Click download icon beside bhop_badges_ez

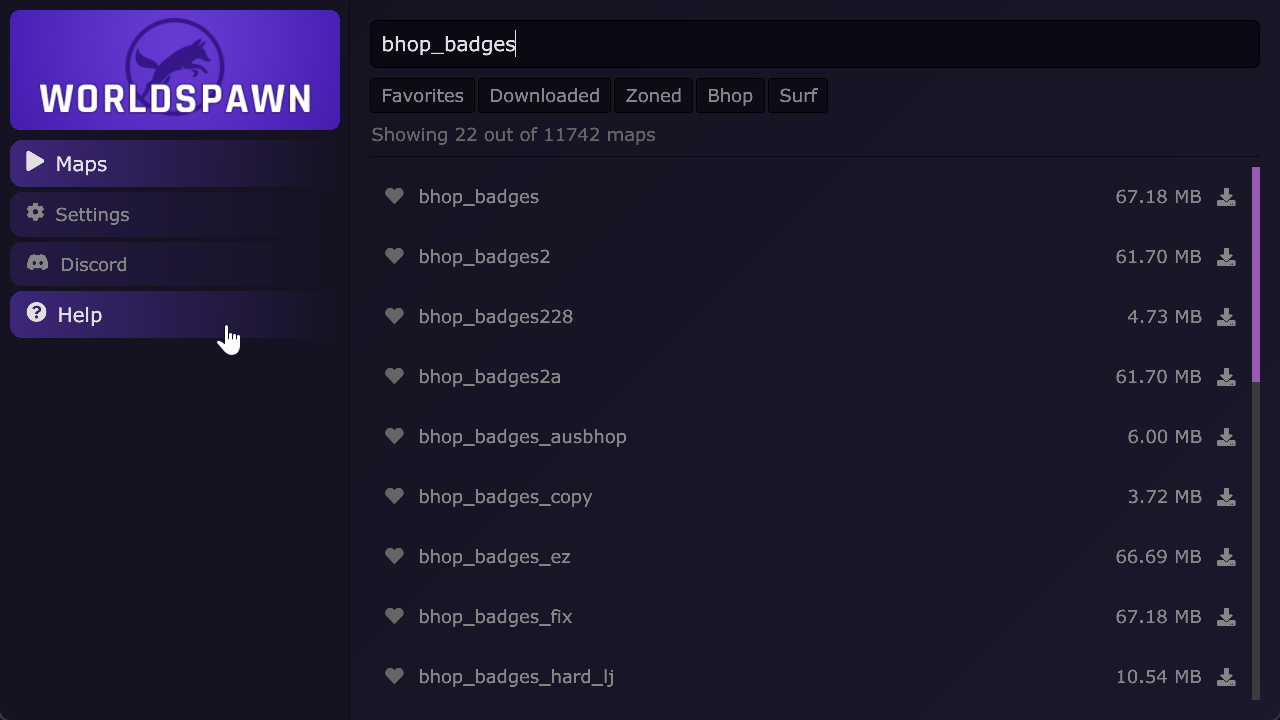point(1226,557)
